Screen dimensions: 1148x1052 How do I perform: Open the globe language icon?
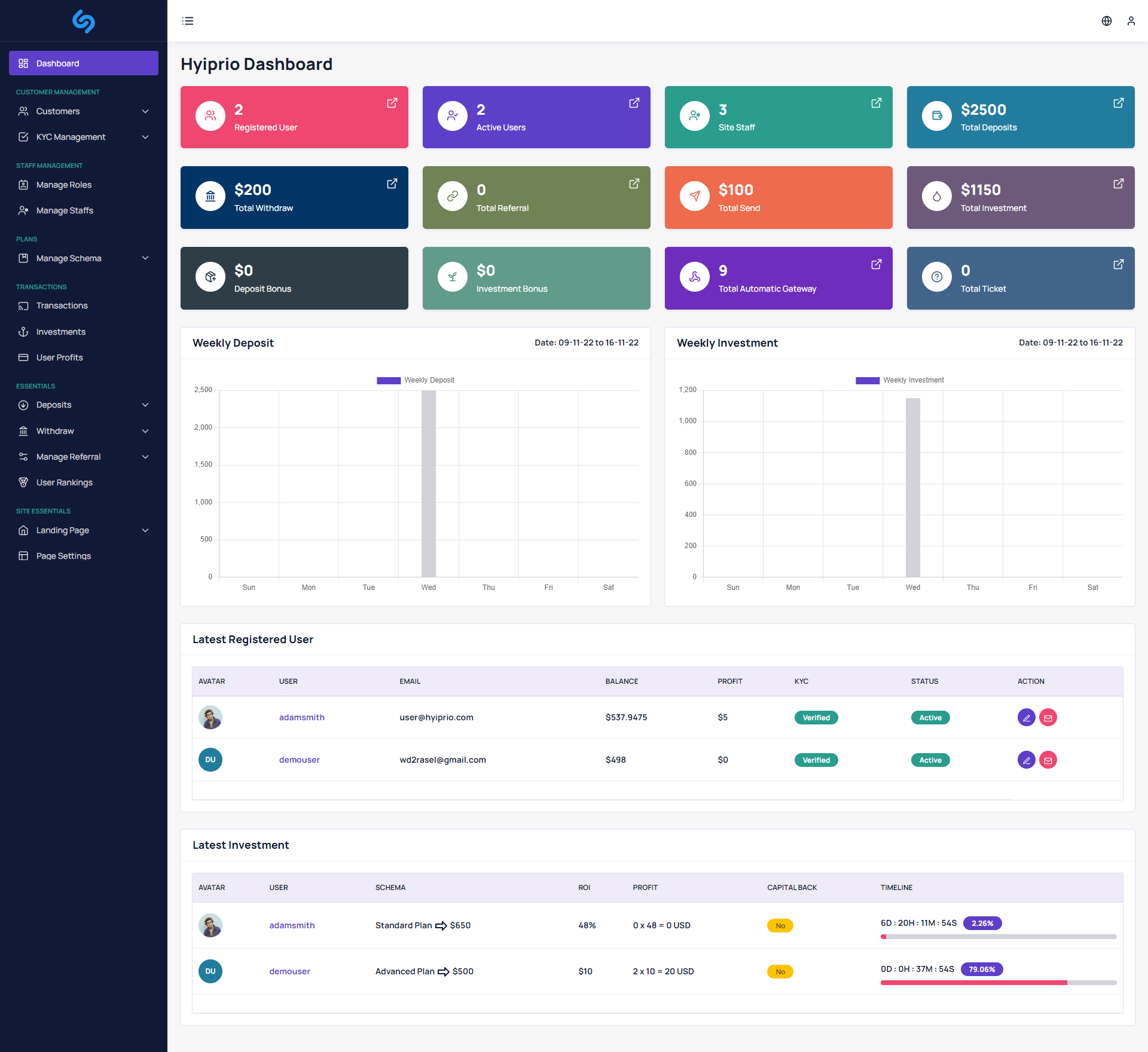1107,21
